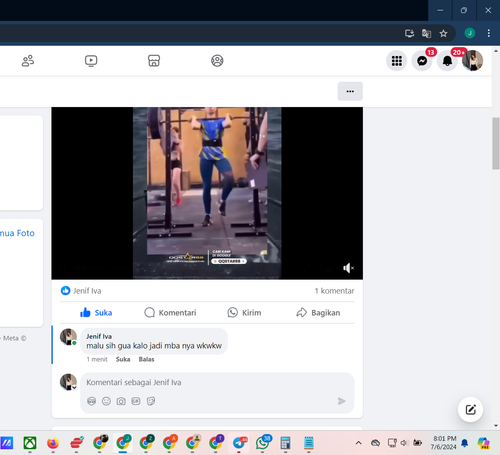Start a new message with compose button
Image resolution: width=500 pixels, height=455 pixels.
click(x=470, y=409)
